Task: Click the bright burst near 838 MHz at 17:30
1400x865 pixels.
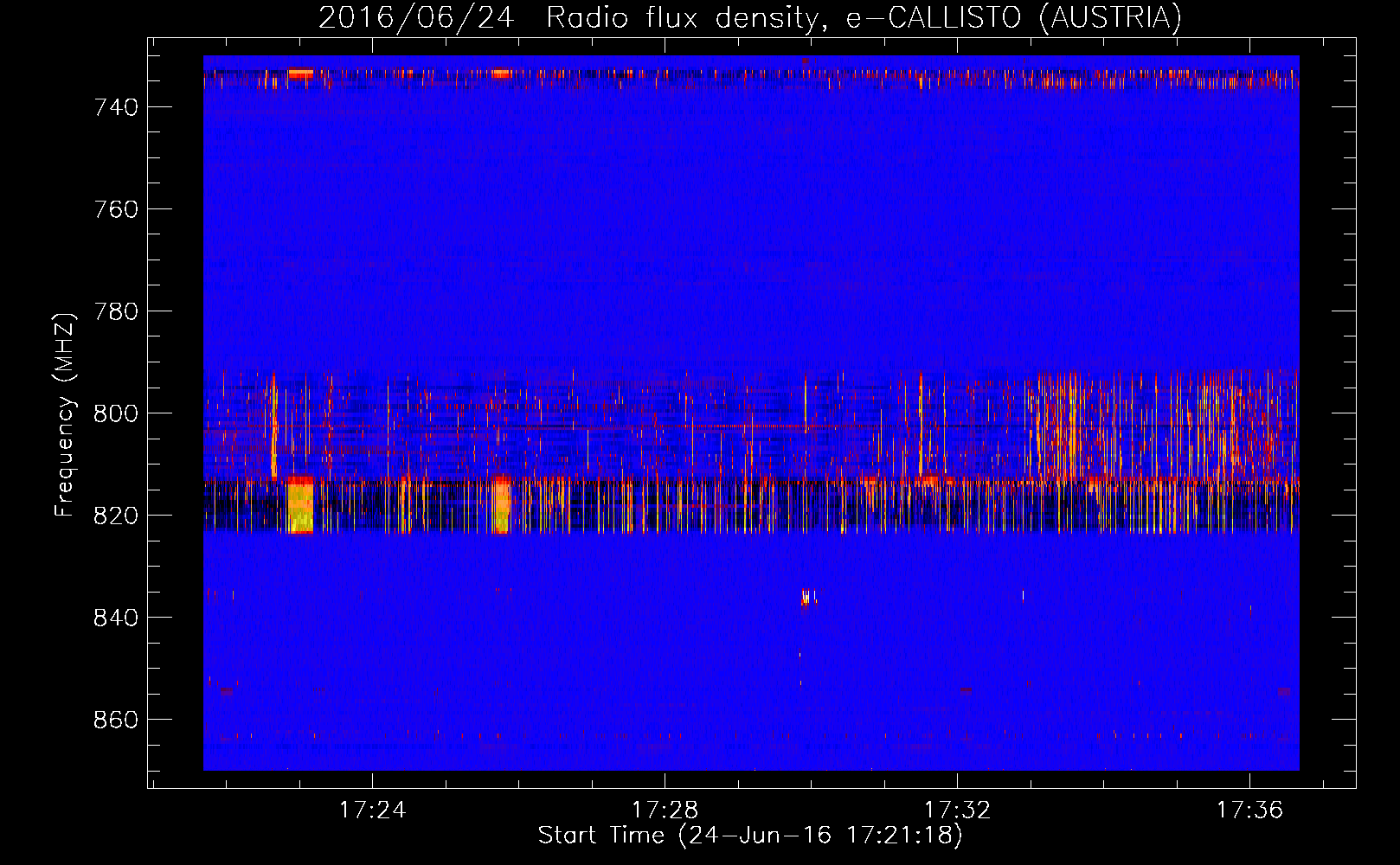Action: click(x=808, y=596)
